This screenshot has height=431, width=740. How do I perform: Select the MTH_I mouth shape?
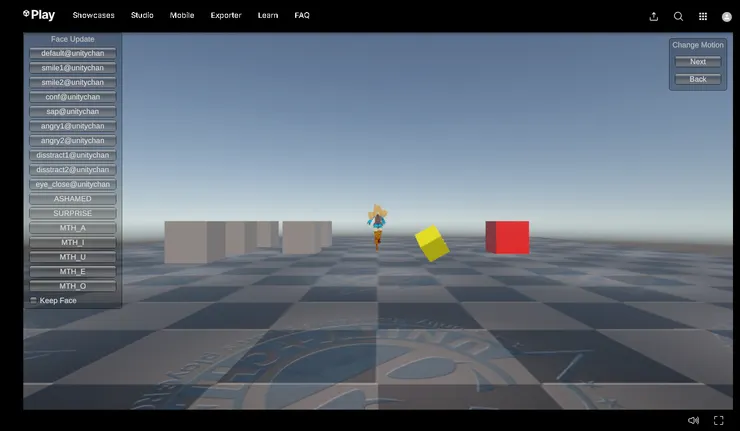click(x=73, y=243)
